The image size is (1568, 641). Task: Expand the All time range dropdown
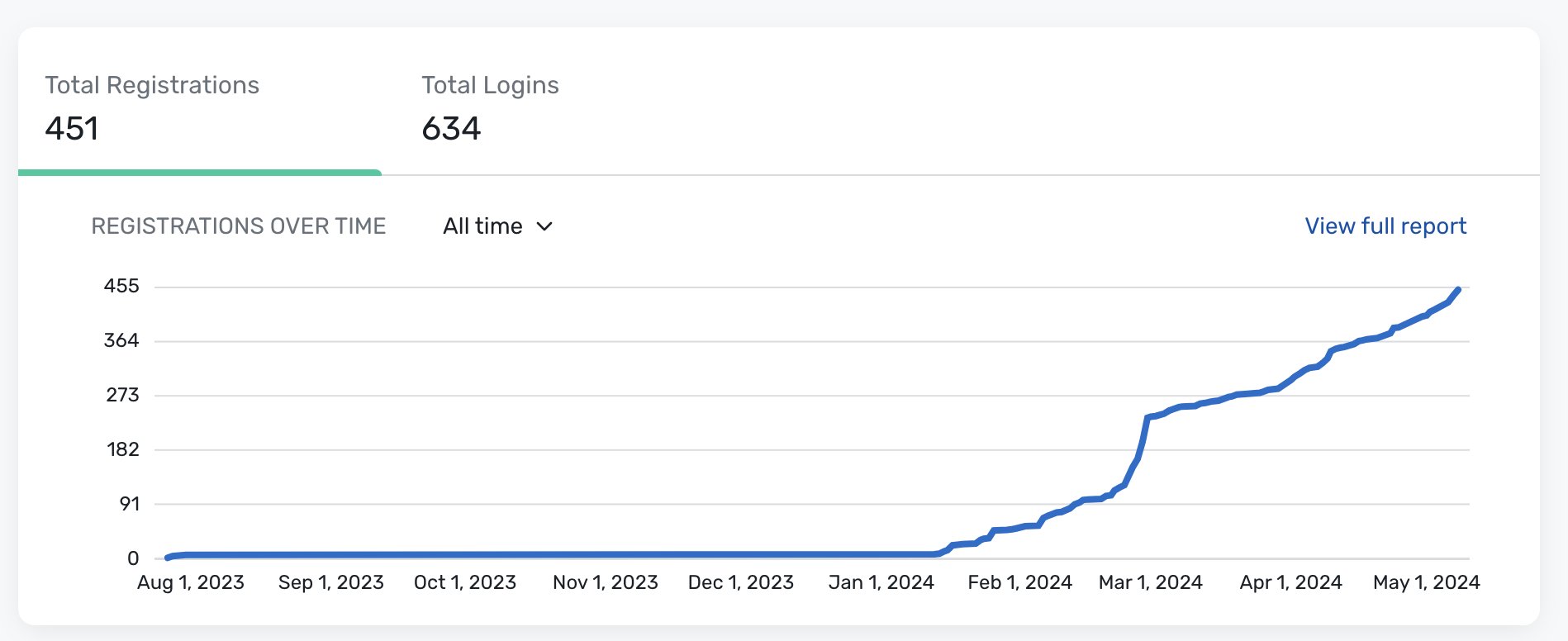497,226
